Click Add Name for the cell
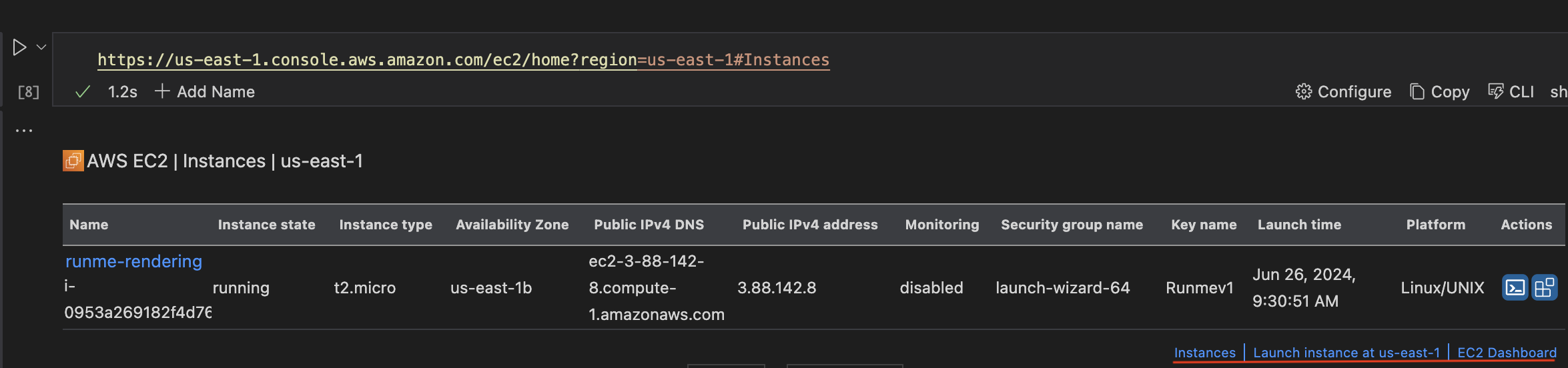 pyautogui.click(x=205, y=92)
